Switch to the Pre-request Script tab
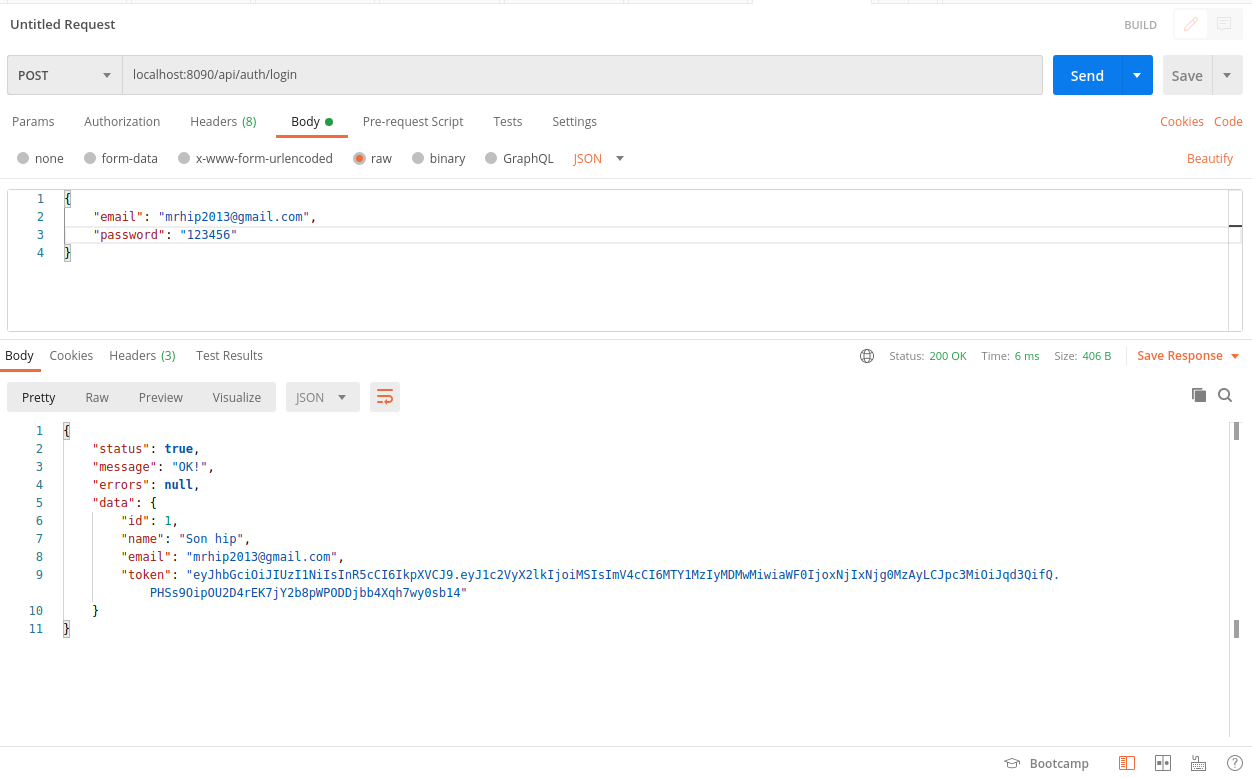Viewport: 1252px width, 778px height. coord(412,121)
